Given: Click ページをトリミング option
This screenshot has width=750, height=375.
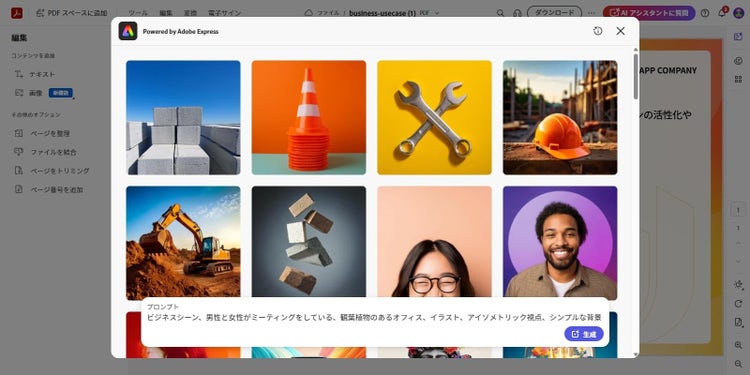Looking at the screenshot, I should 52,171.
